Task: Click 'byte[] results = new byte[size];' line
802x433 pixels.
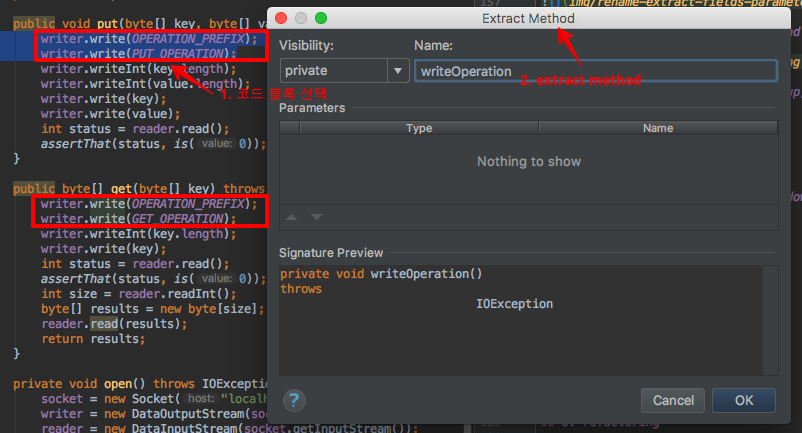Action: pyautogui.click(x=152, y=309)
